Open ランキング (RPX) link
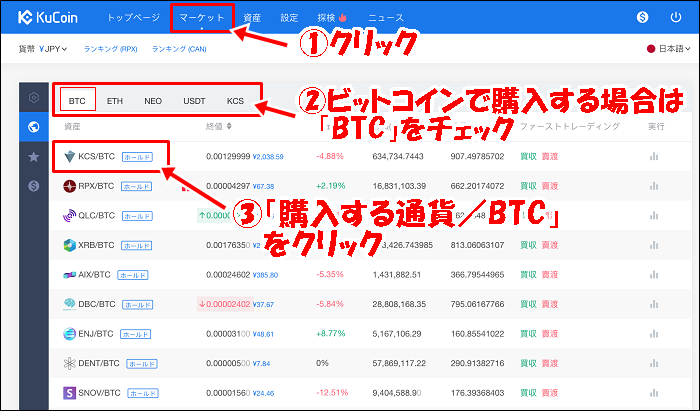This screenshot has width=700, height=411. pyautogui.click(x=111, y=49)
